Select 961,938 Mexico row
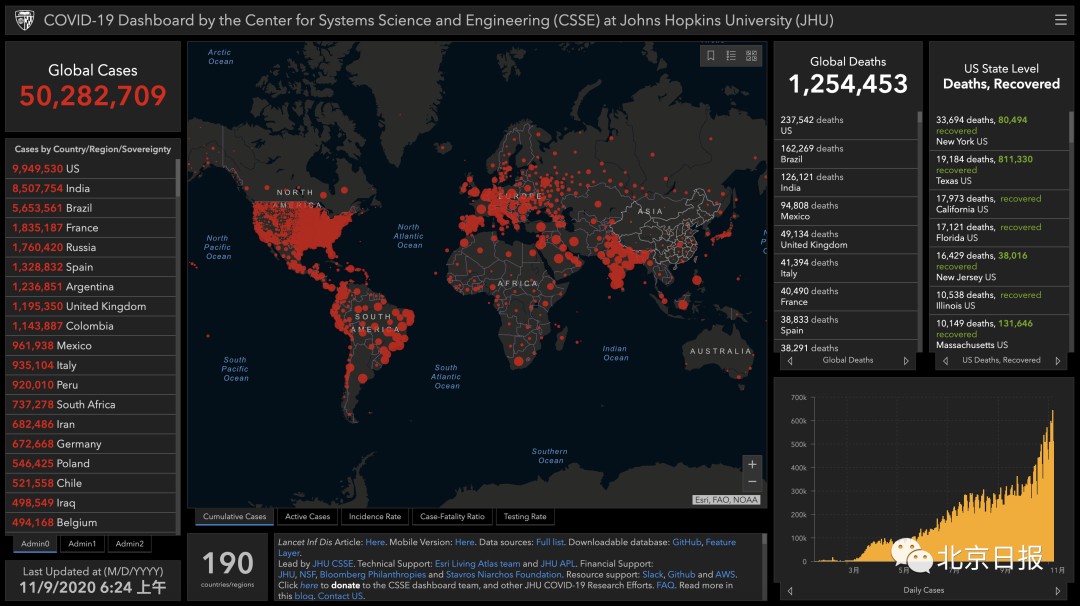 91,346
